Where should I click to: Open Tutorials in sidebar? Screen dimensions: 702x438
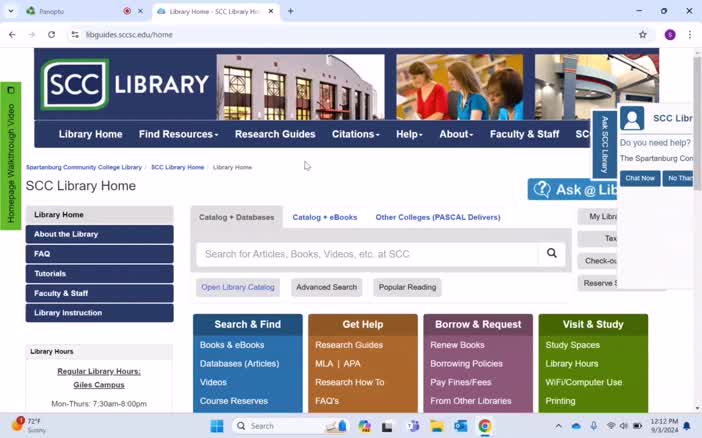(x=99, y=274)
